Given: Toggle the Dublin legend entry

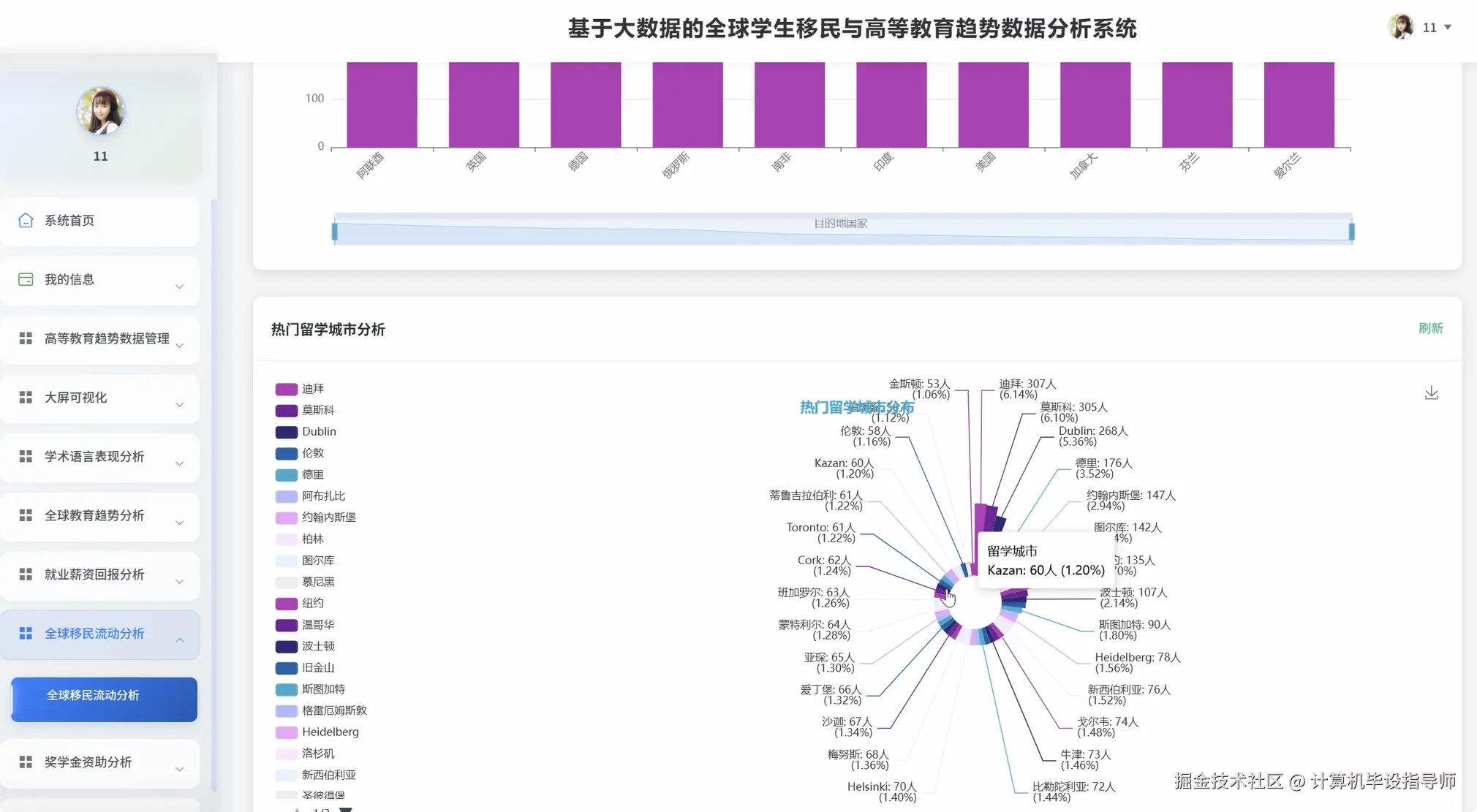Looking at the screenshot, I should coord(287,432).
